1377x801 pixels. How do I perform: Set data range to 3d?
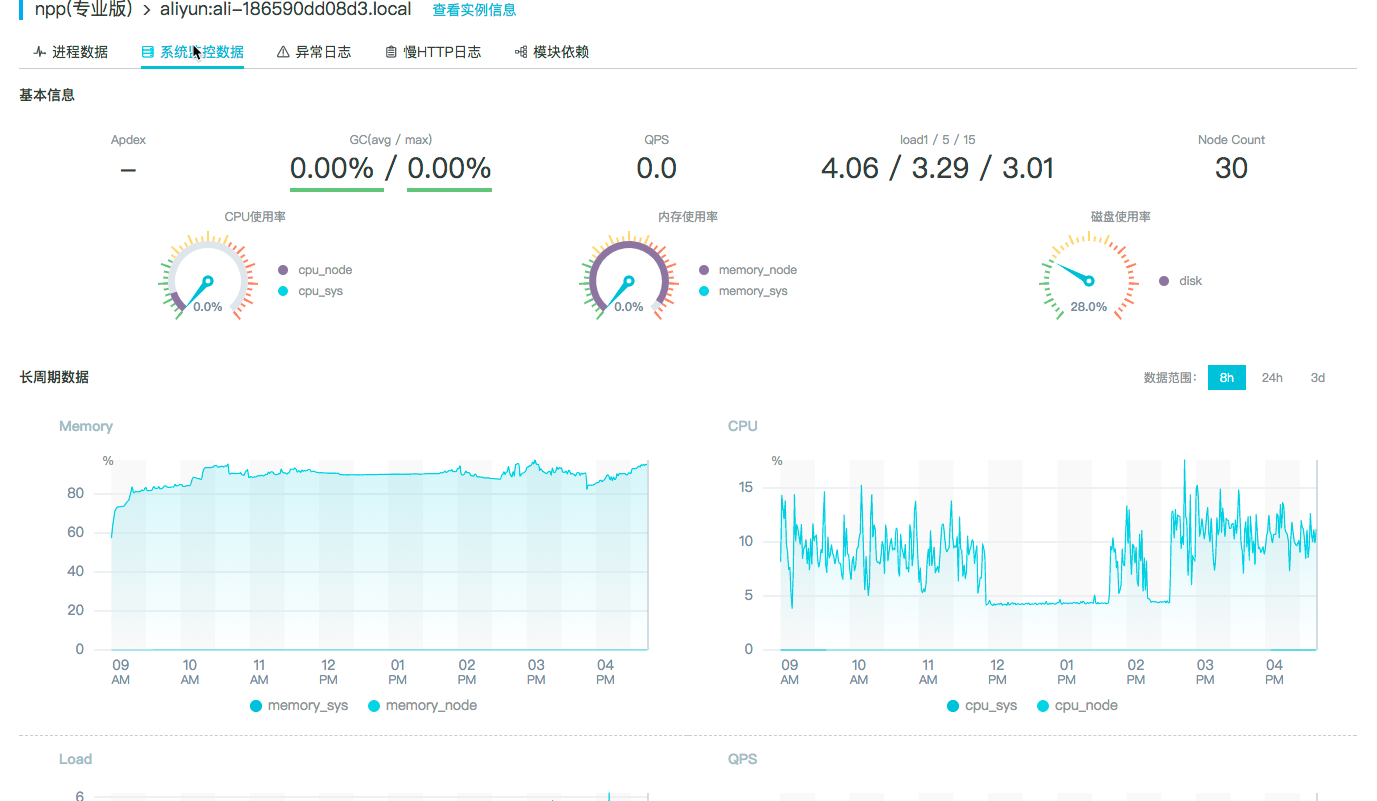[x=1318, y=378]
